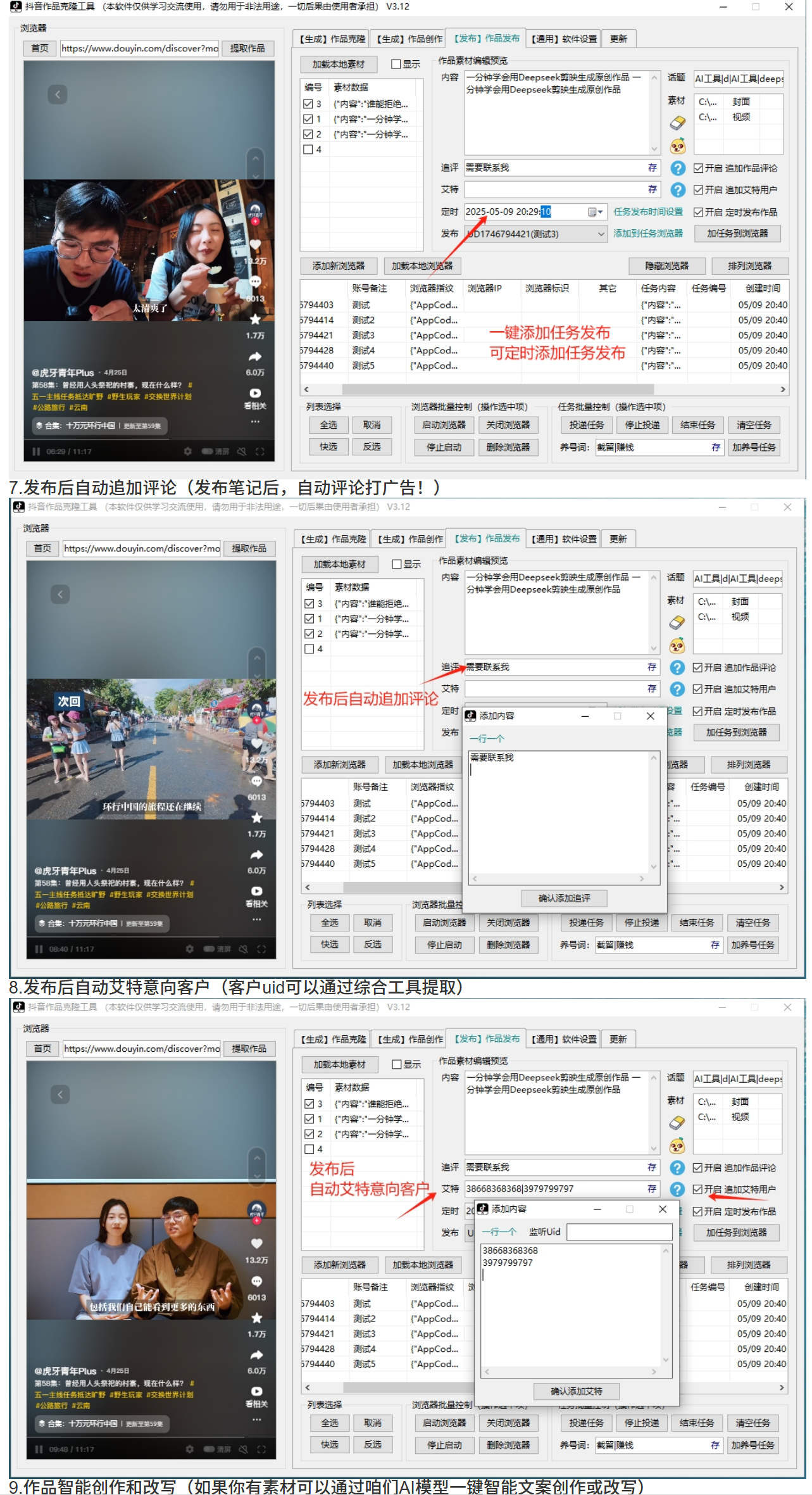
Task: Toggle 开启 追加艾特用户 in top window
Action: pos(698,190)
